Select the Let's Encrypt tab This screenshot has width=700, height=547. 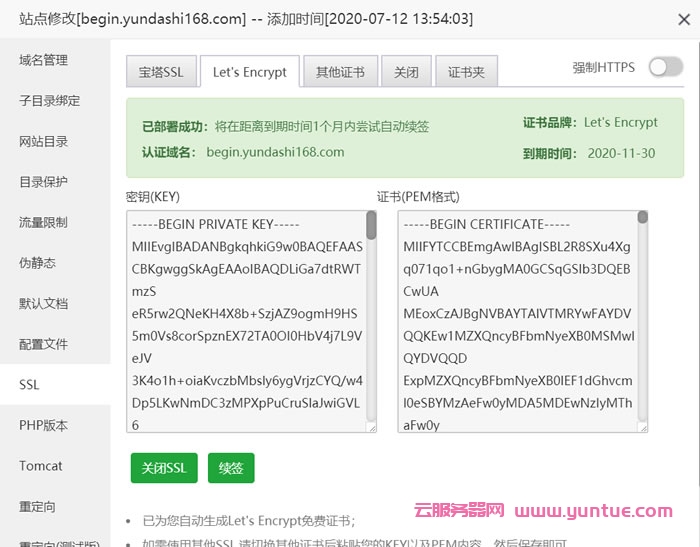tap(249, 72)
